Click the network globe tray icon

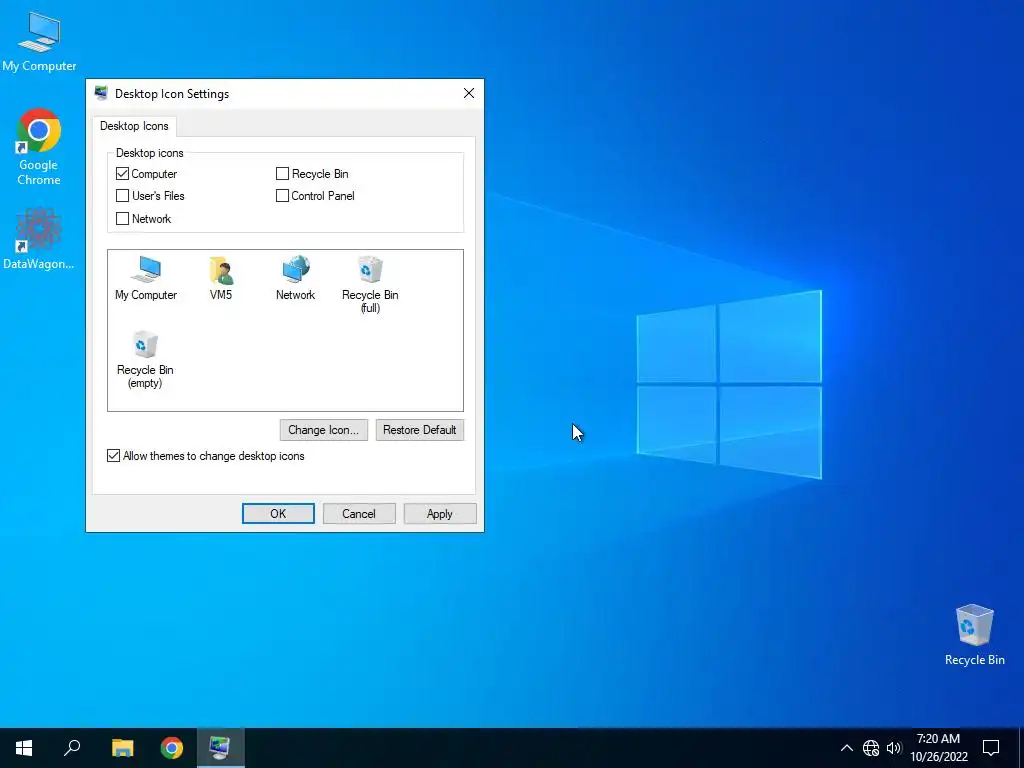pyautogui.click(x=871, y=748)
